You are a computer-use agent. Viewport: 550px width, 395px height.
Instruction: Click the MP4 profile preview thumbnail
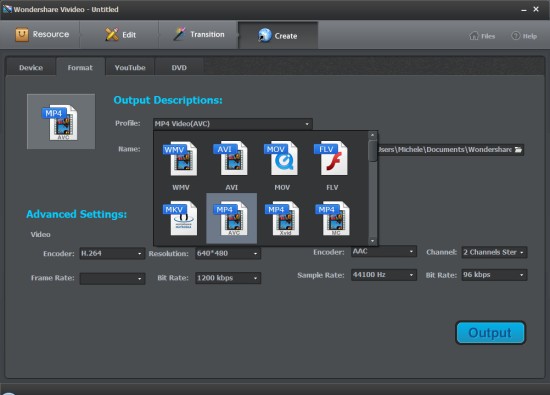click(x=61, y=121)
